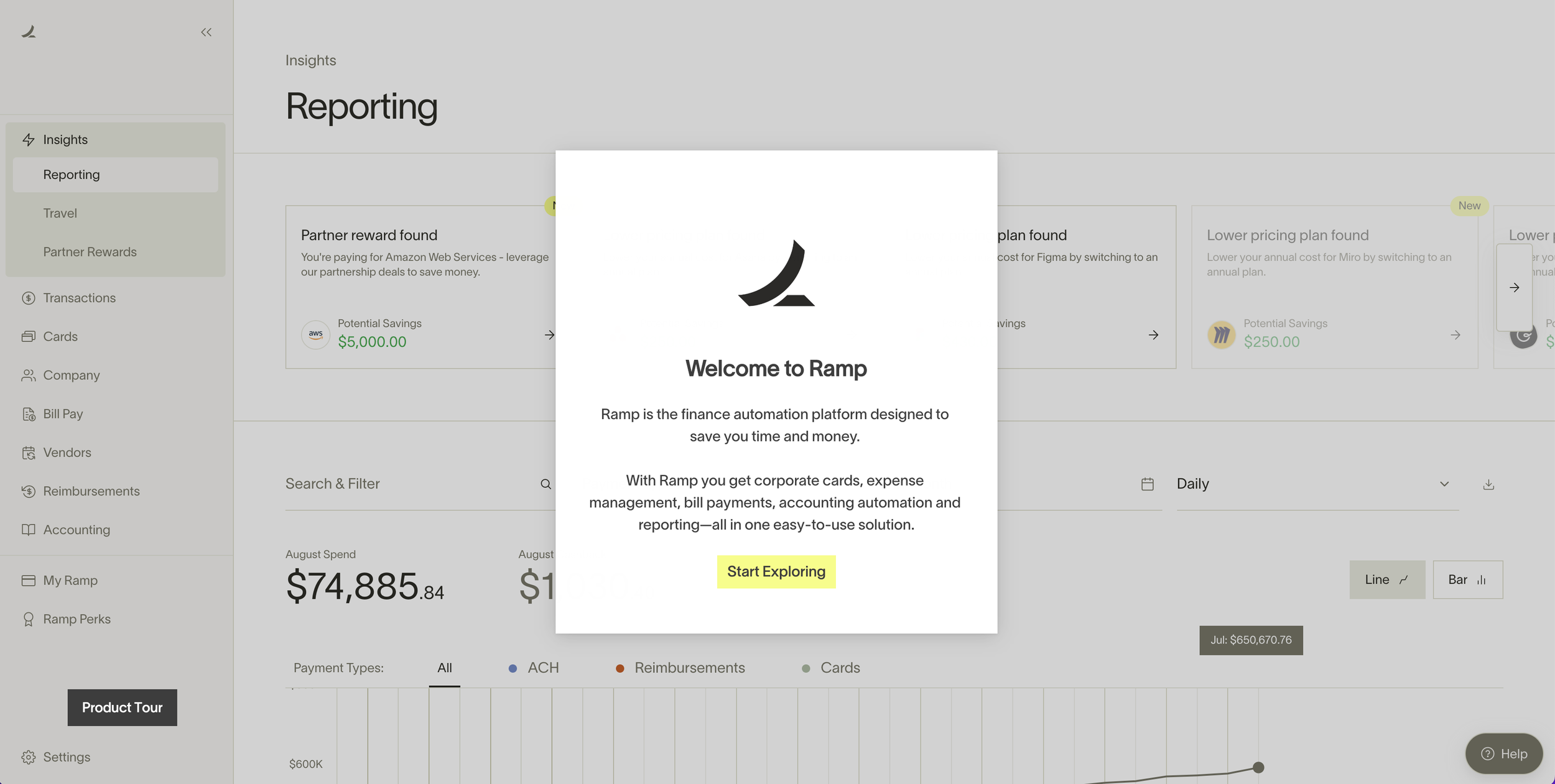The width and height of the screenshot is (1555, 784).
Task: Click the July data point on chart
Action: (1258, 767)
